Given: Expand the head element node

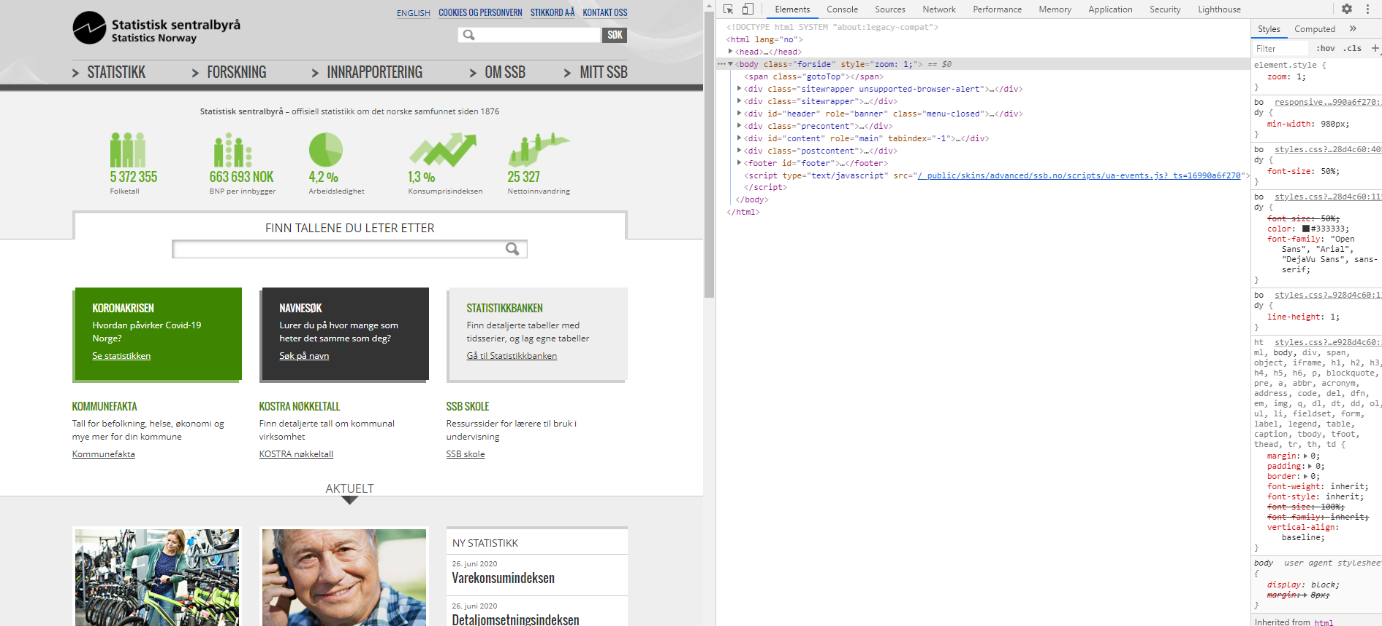Looking at the screenshot, I should pos(731,52).
